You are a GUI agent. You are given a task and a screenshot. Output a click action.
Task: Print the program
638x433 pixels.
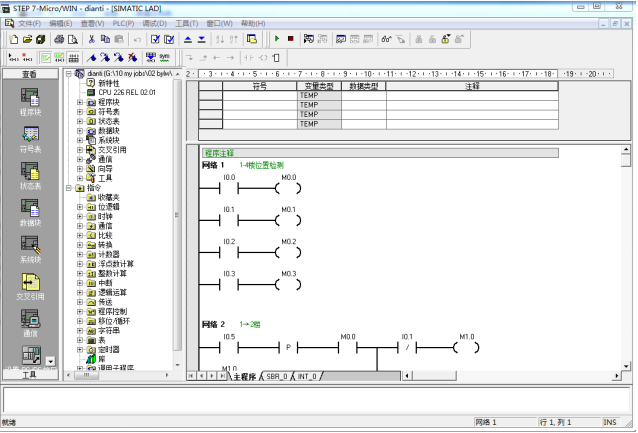tap(59, 39)
